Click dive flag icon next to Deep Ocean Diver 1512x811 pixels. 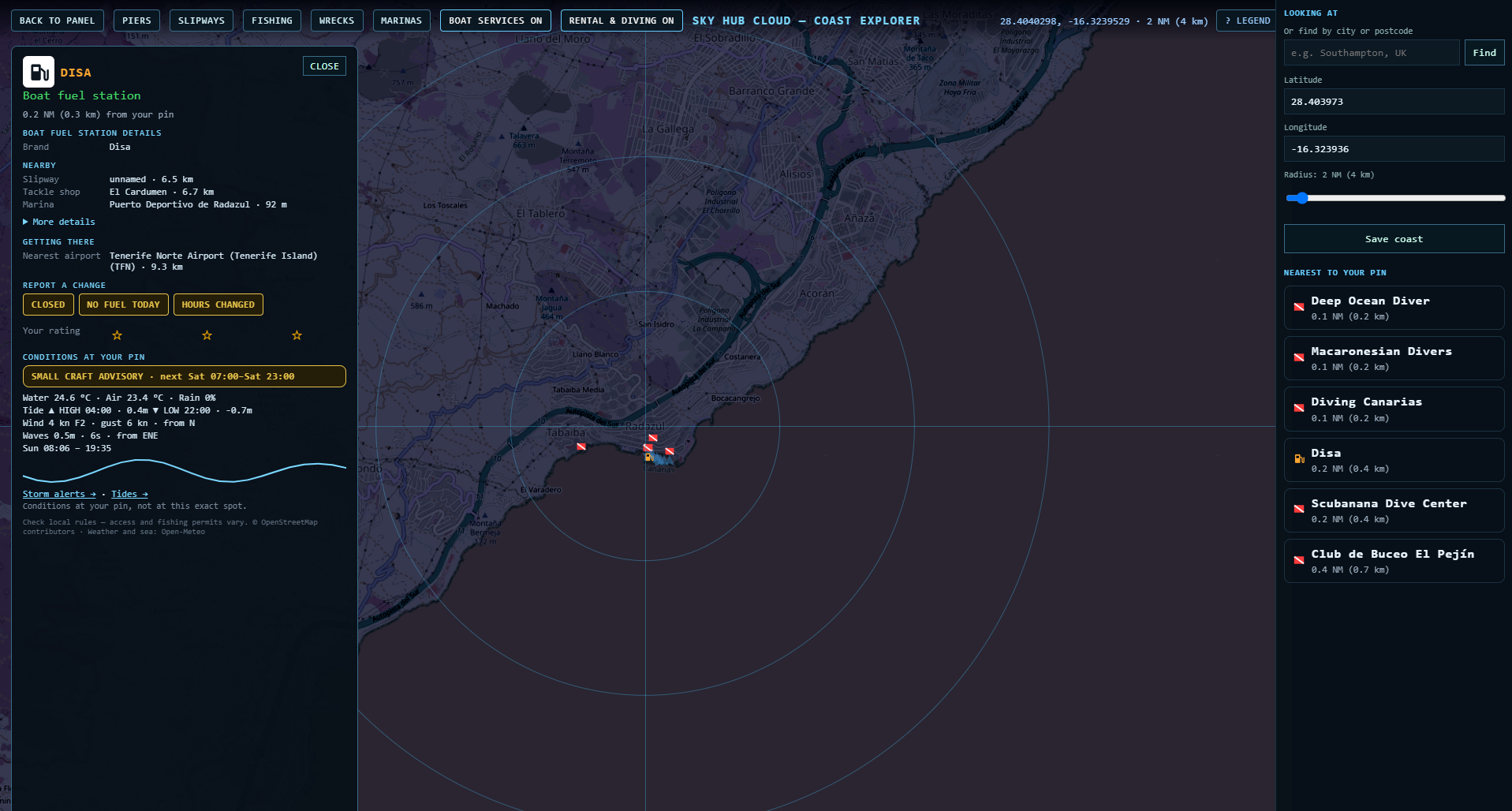tap(1298, 307)
